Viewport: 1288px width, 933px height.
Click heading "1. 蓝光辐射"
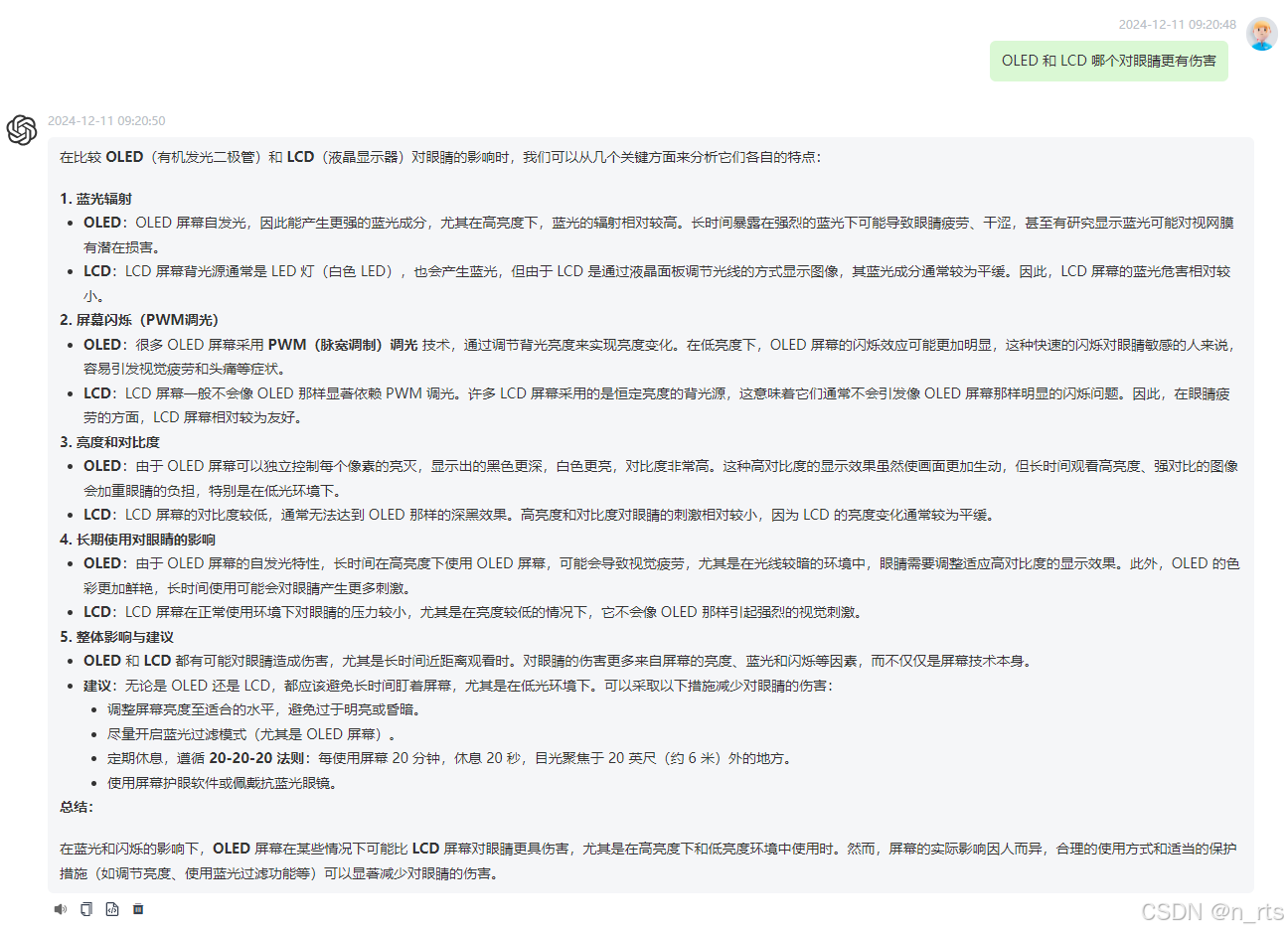click(95, 199)
